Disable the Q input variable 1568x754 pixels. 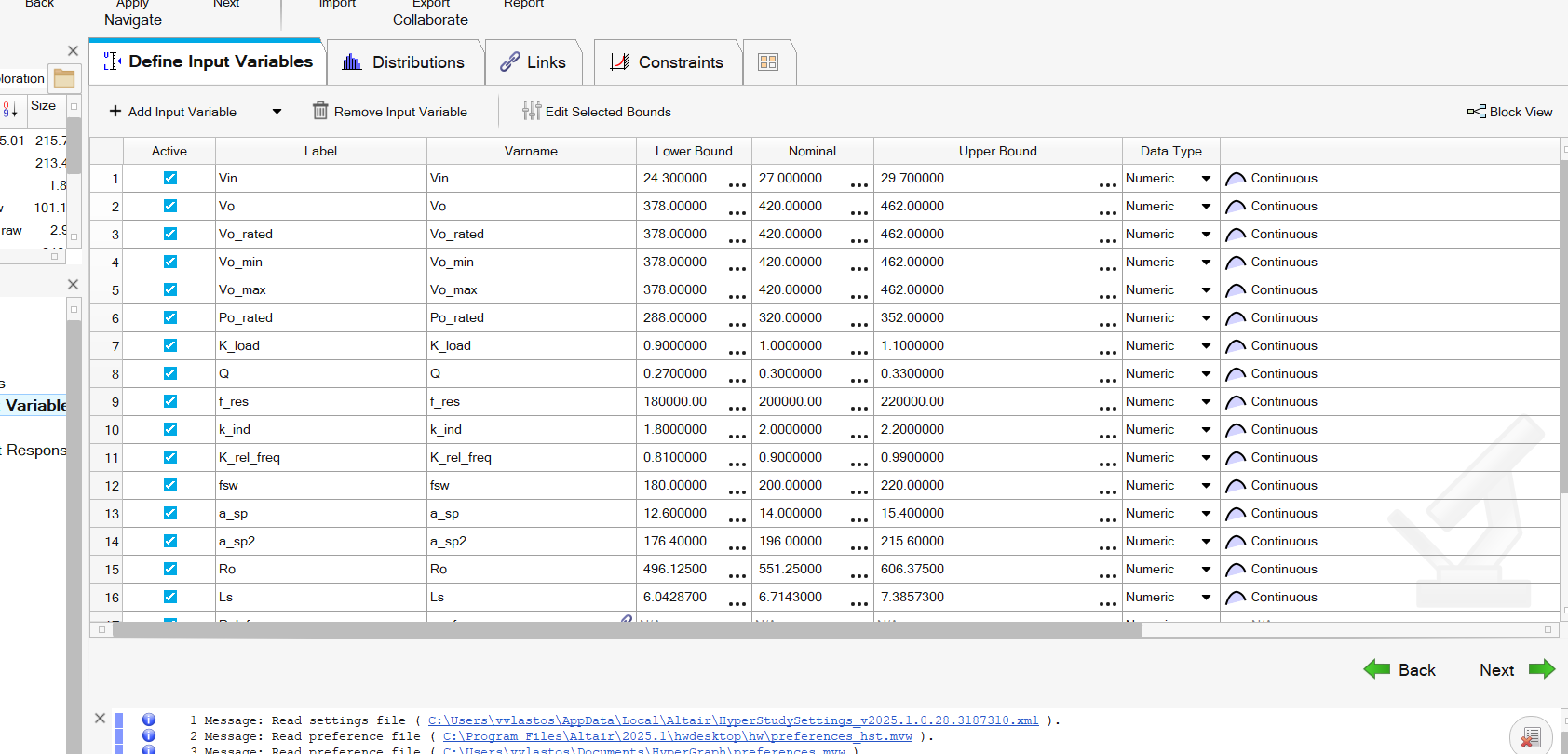point(170,373)
